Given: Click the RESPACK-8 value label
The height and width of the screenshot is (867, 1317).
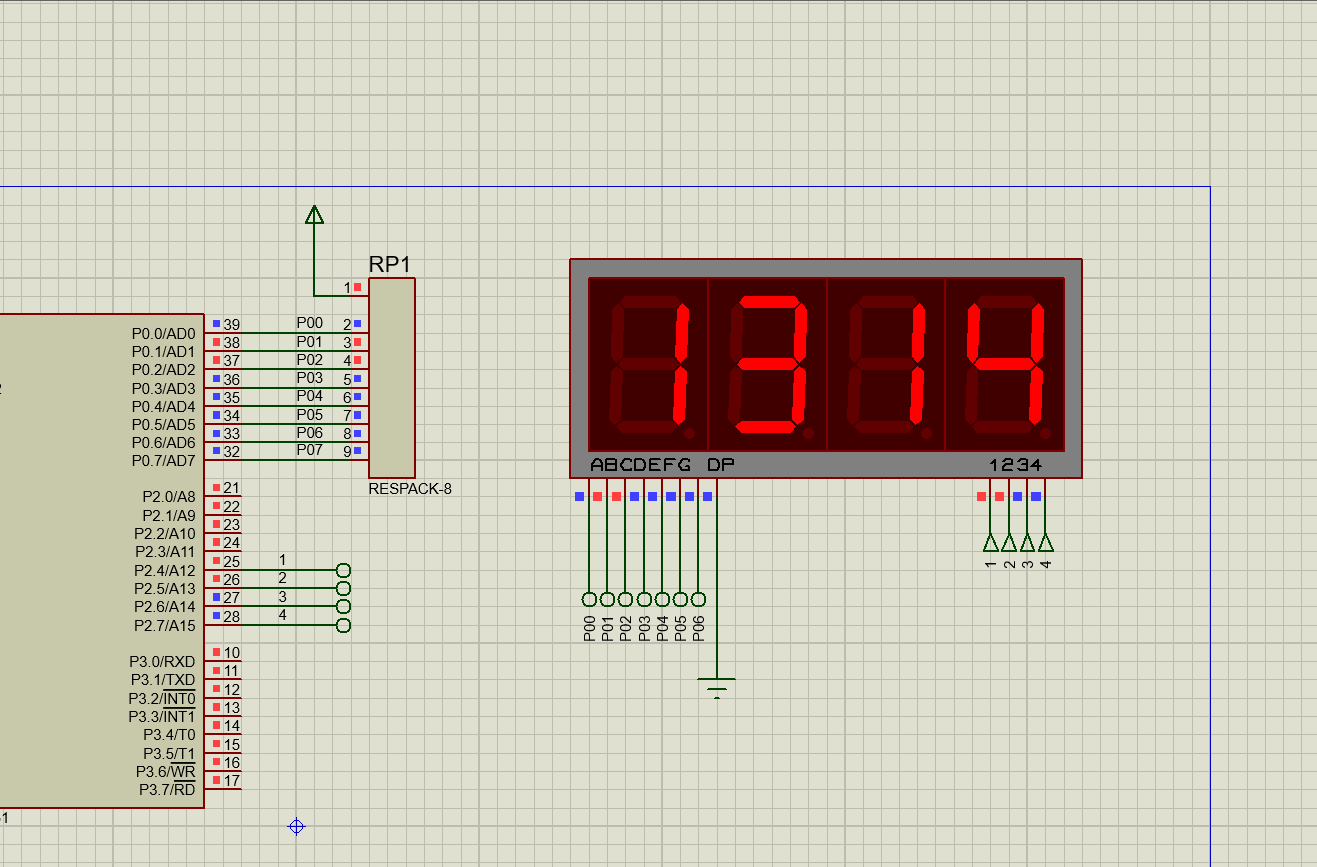Looking at the screenshot, I should [410, 489].
